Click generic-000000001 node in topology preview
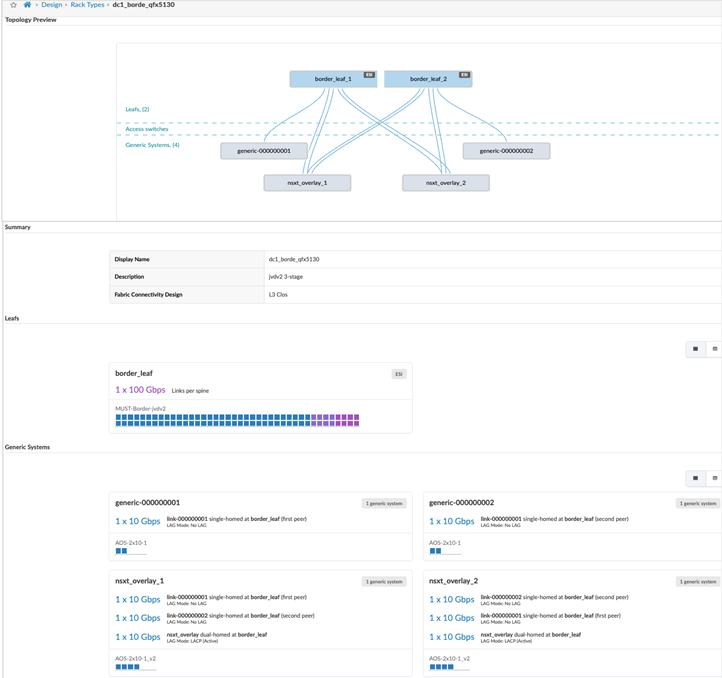The height and width of the screenshot is (678, 722). [x=264, y=151]
